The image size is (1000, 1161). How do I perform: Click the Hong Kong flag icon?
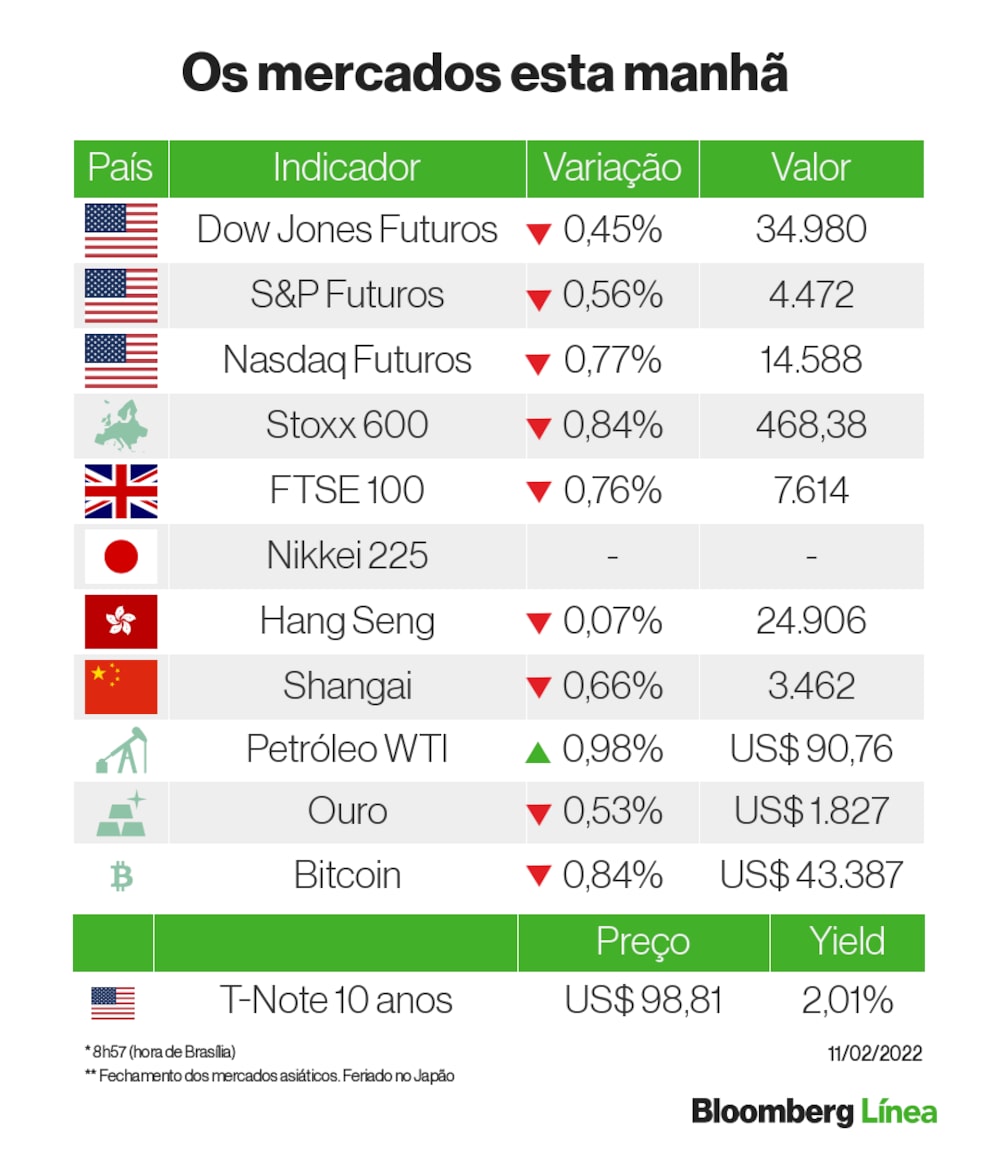120,621
